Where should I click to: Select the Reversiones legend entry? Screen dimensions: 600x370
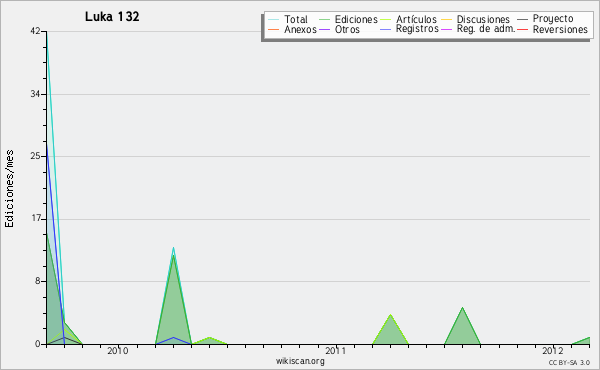(x=560, y=29)
